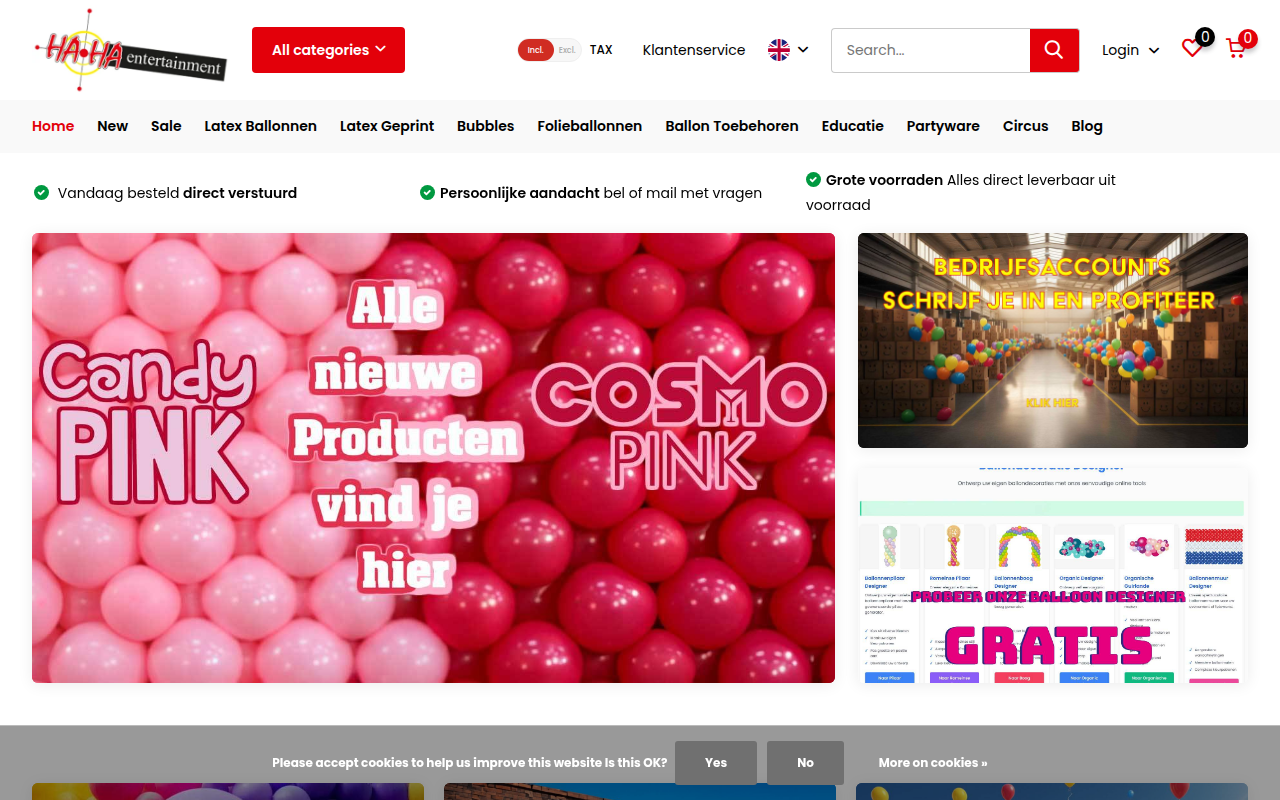
Task: Open the Ballon Toebehoren menu
Action: click(732, 126)
